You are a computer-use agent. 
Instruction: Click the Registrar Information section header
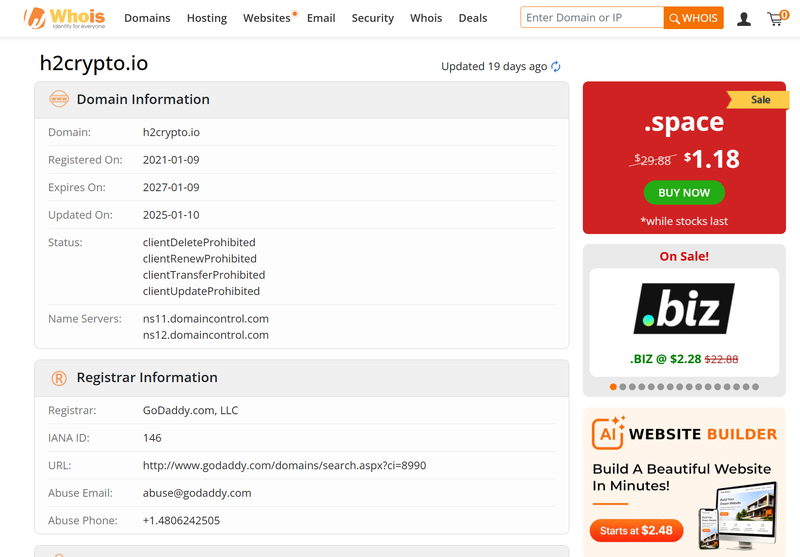pyautogui.click(x=302, y=378)
